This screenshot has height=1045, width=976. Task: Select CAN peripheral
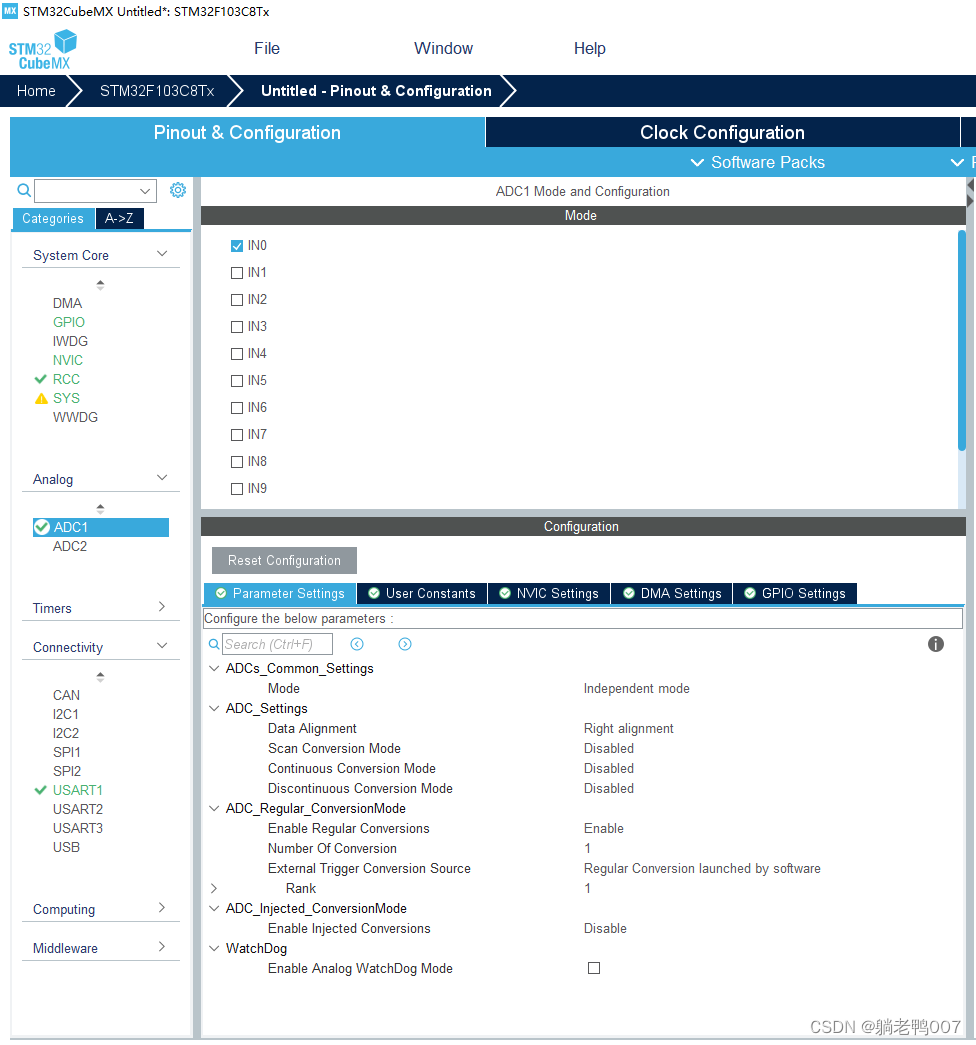[x=66, y=695]
